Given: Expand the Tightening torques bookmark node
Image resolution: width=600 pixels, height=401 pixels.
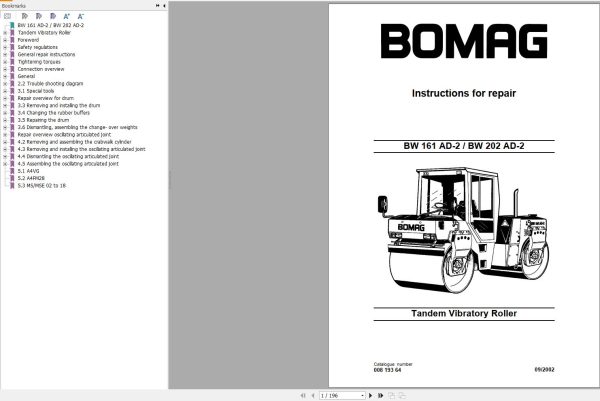Looking at the screenshot, I should (x=5, y=62).
